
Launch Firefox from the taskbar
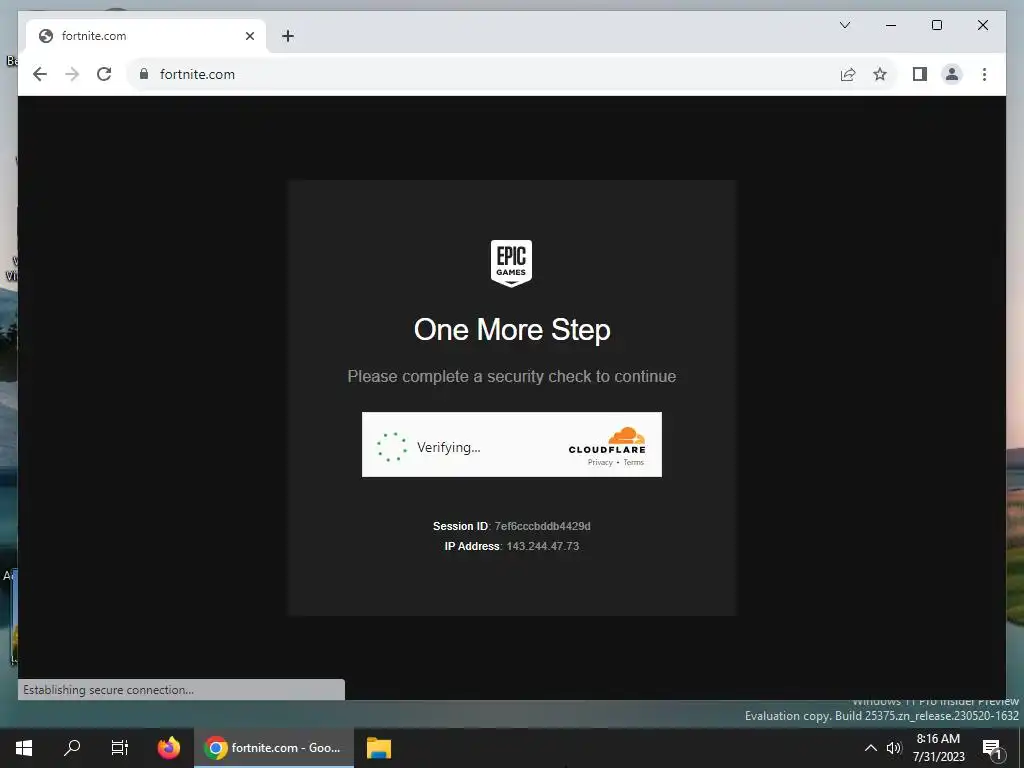[168, 748]
